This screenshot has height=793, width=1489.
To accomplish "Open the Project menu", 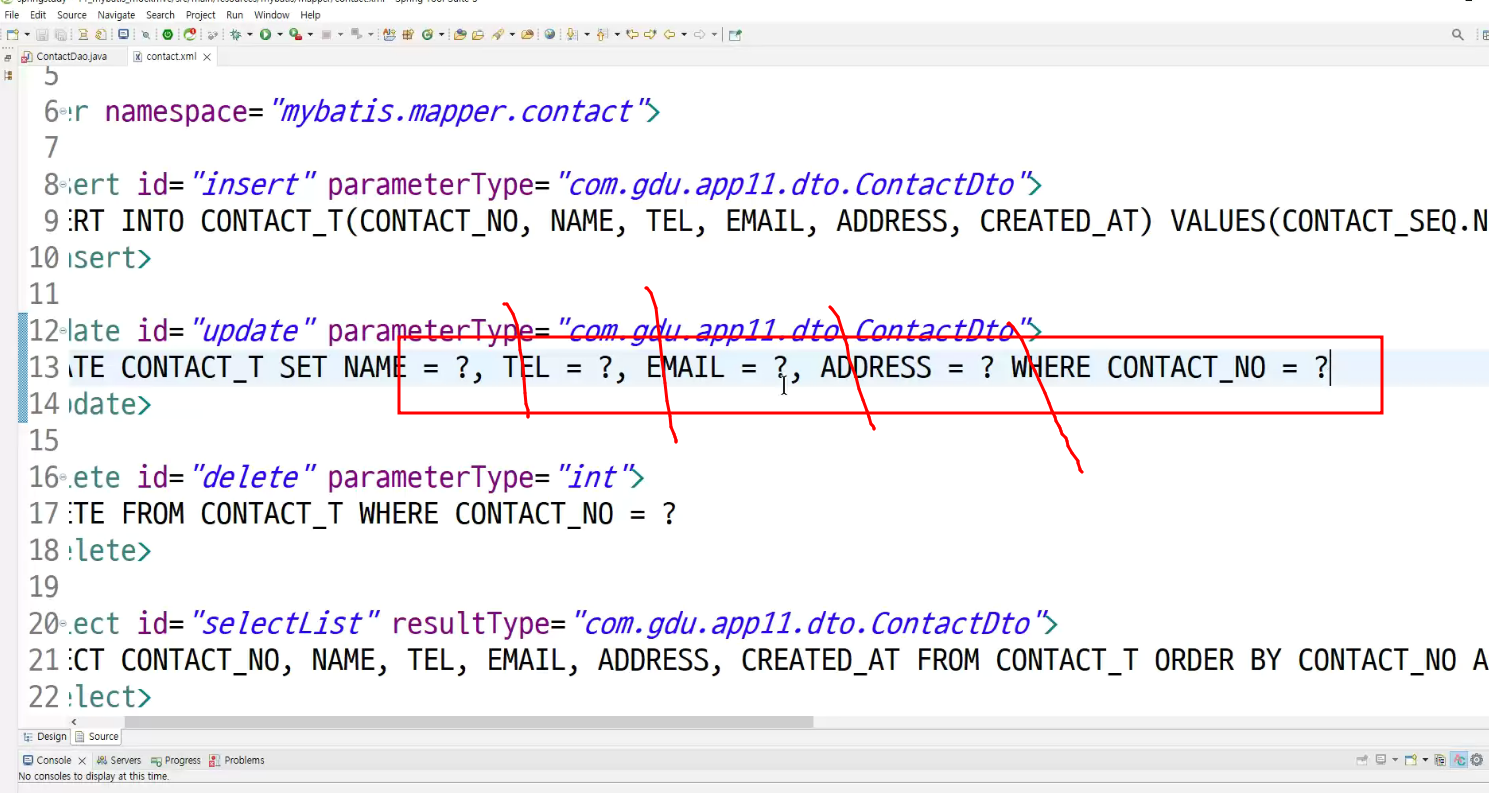I will click(201, 15).
